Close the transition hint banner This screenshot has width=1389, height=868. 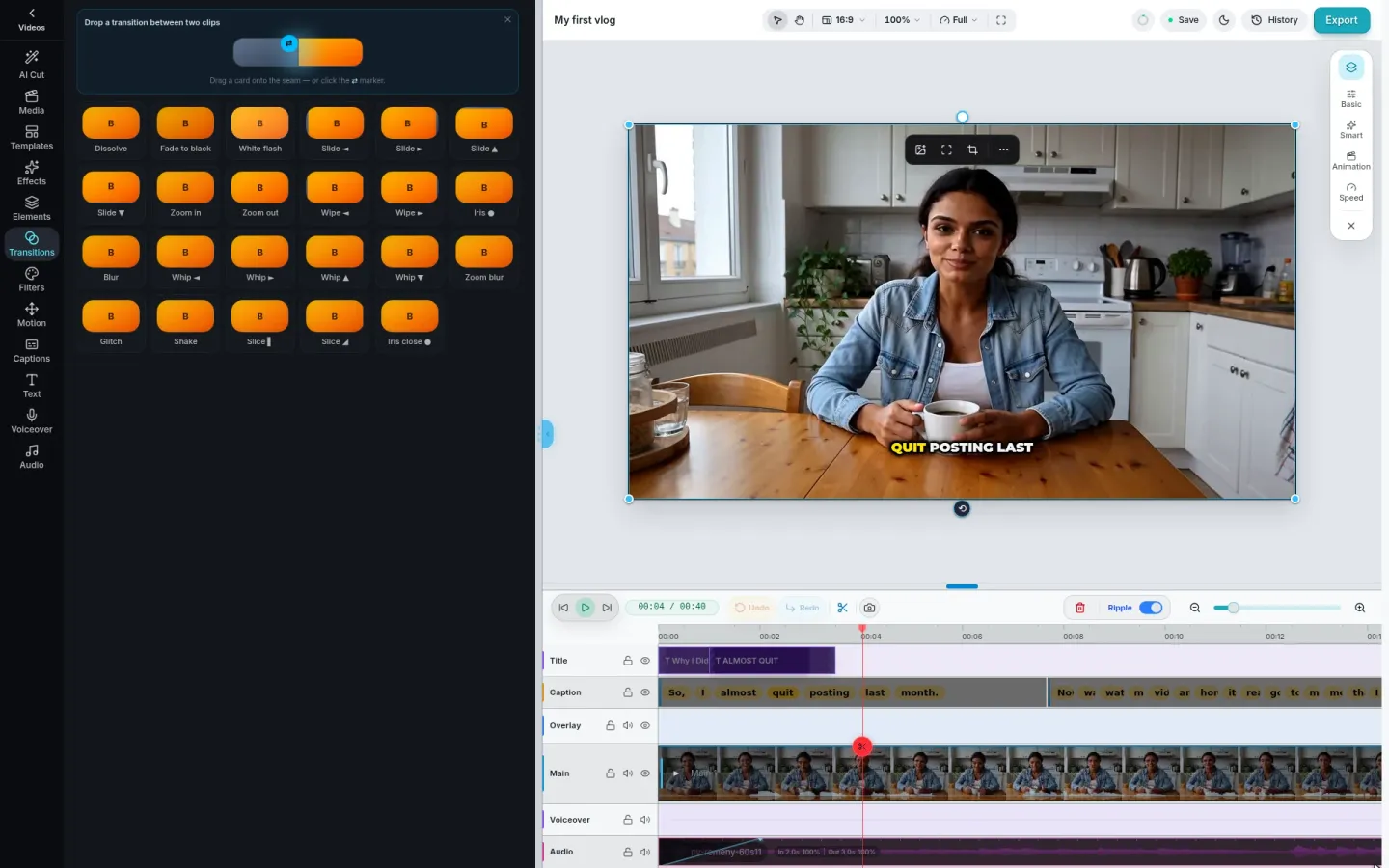(x=507, y=19)
